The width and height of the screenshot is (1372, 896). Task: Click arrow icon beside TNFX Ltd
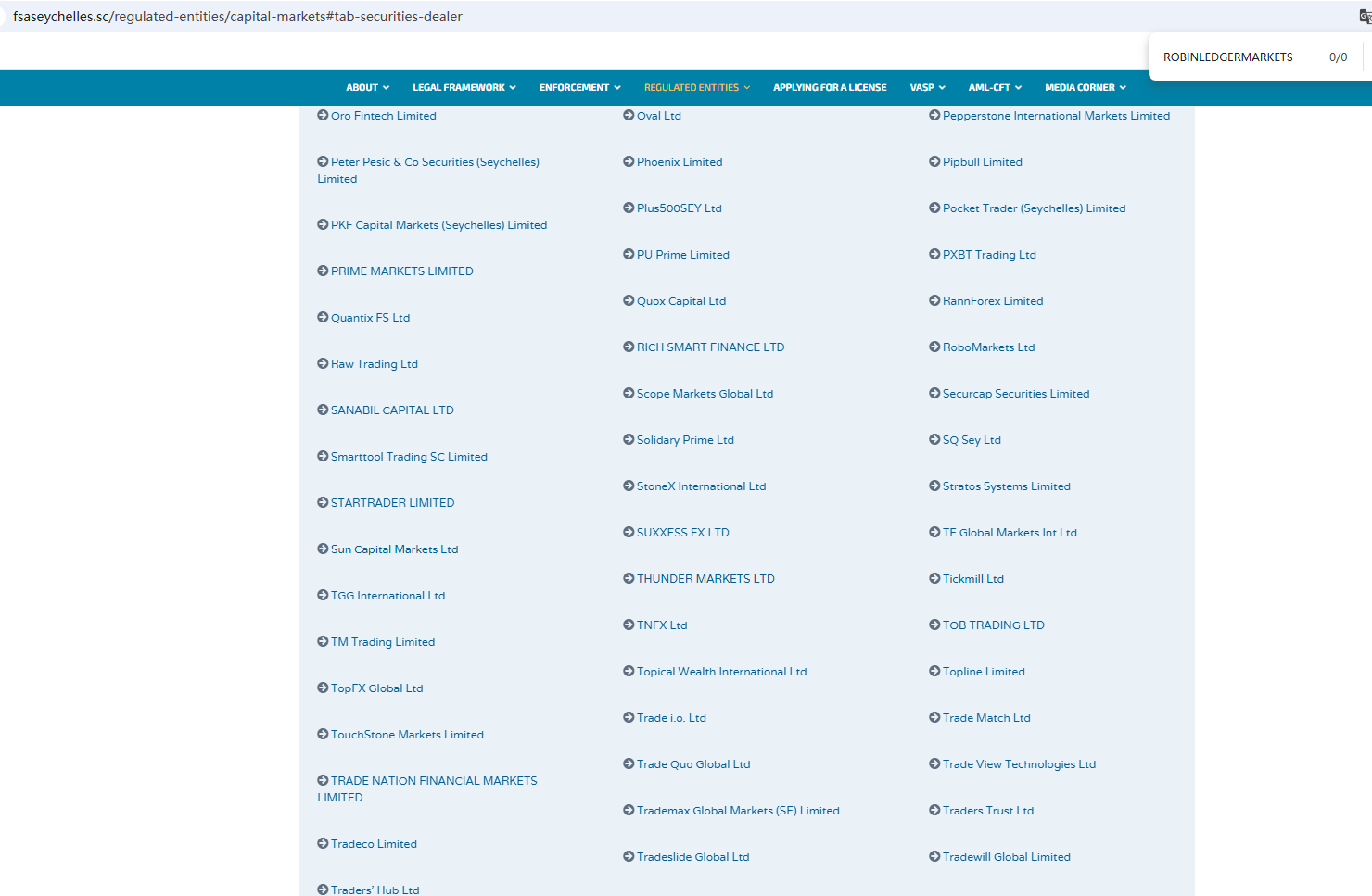629,625
